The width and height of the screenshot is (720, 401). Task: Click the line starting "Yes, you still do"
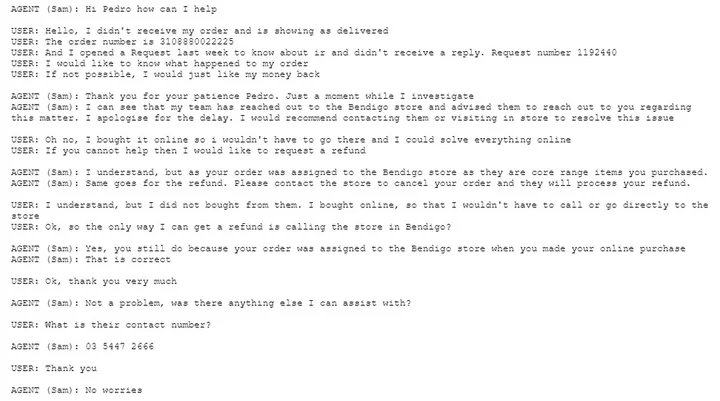pyautogui.click(x=380, y=248)
